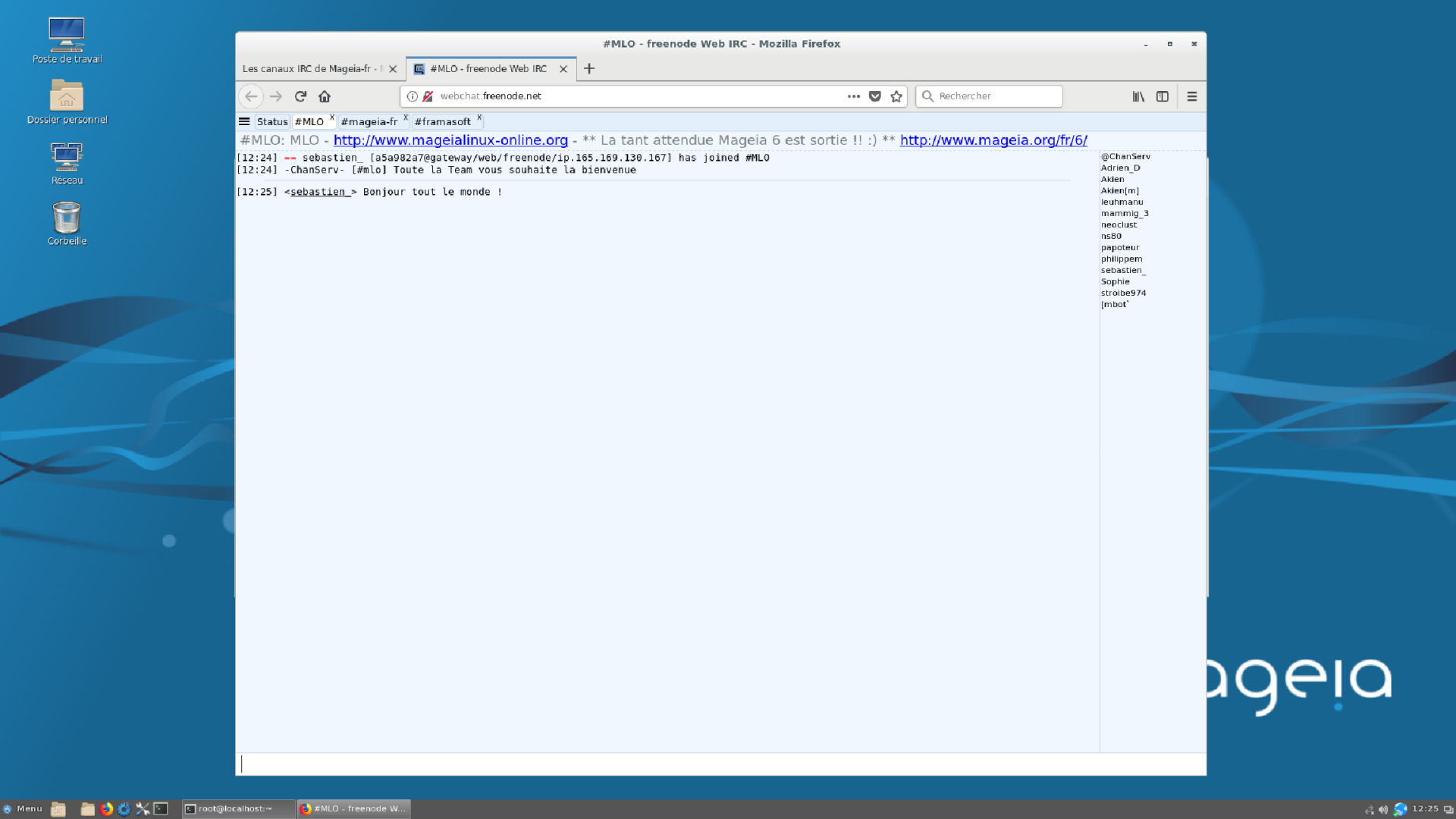Close the #framasoft channel tab
The image size is (1456, 819).
[x=479, y=118]
